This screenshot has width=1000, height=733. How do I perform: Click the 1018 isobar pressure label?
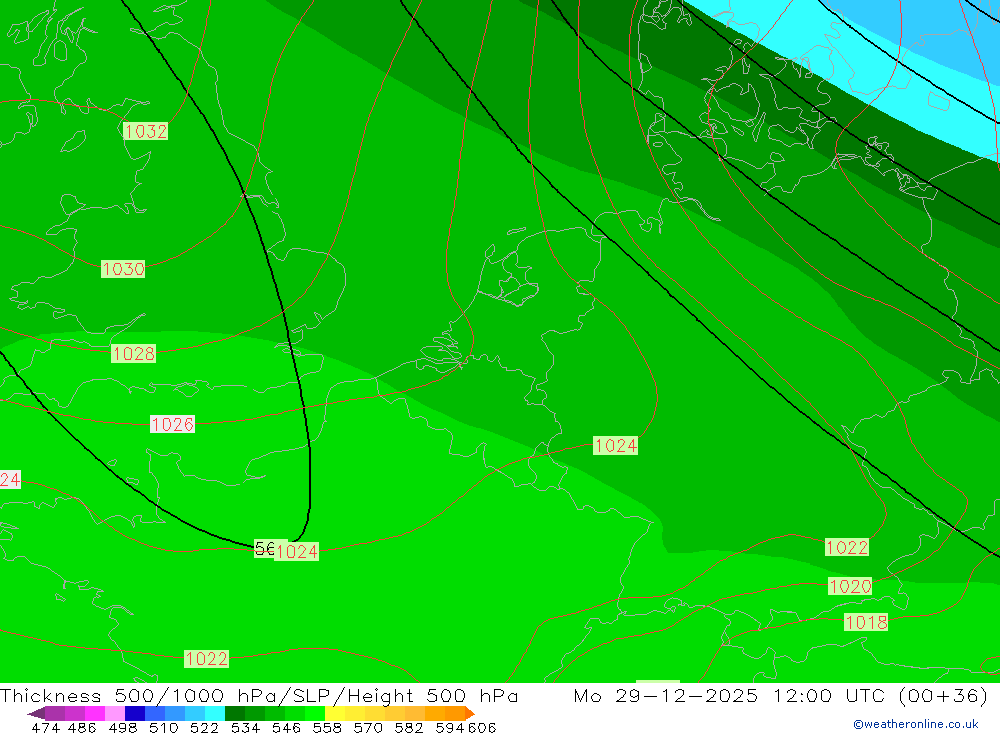point(866,622)
